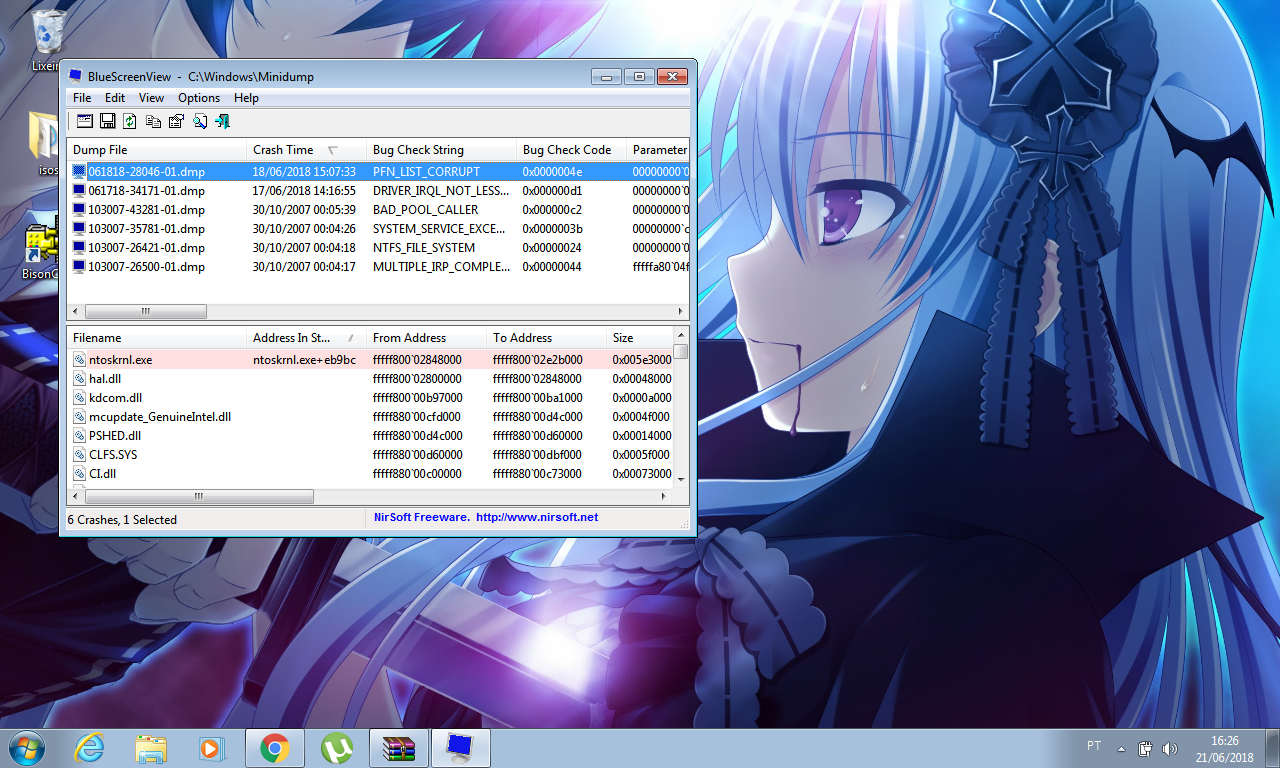Screen dimensions: 1280x768
Task: Select the mcupdate_GenuineIntel.dll row
Action: click(x=370, y=417)
